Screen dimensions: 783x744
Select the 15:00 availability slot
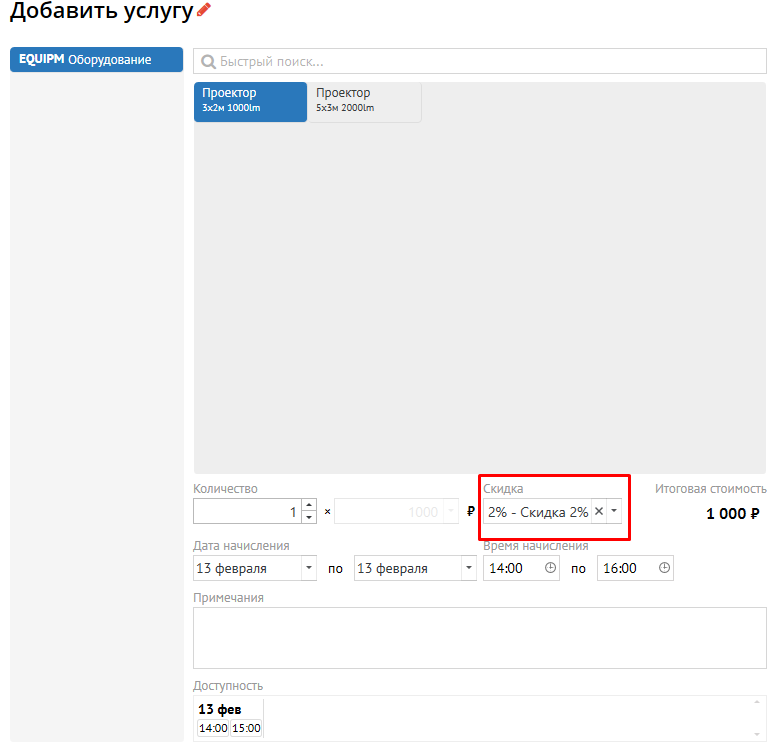pos(246,728)
